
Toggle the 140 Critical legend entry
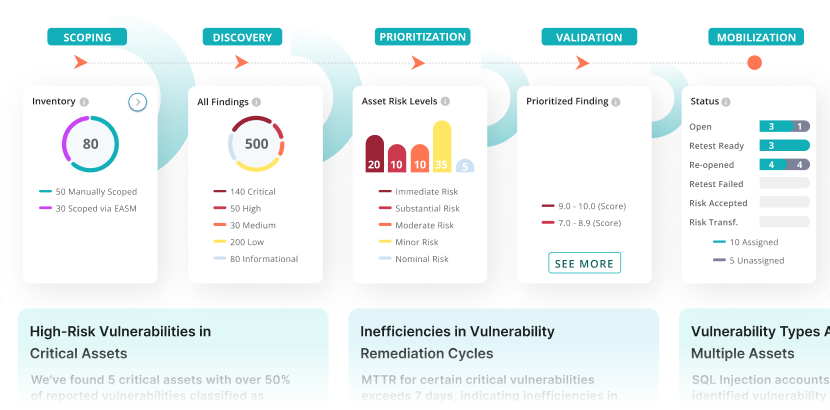(x=245, y=192)
